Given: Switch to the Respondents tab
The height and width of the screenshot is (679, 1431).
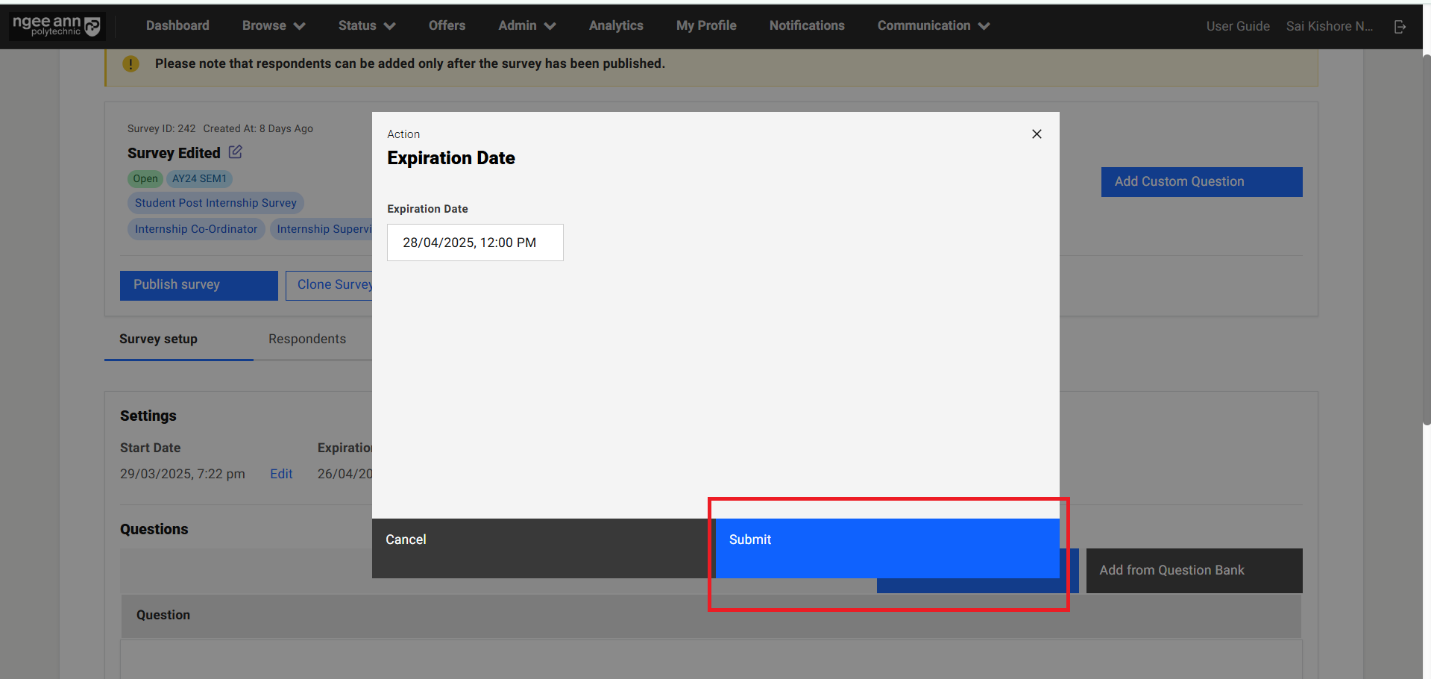Looking at the screenshot, I should (x=307, y=339).
